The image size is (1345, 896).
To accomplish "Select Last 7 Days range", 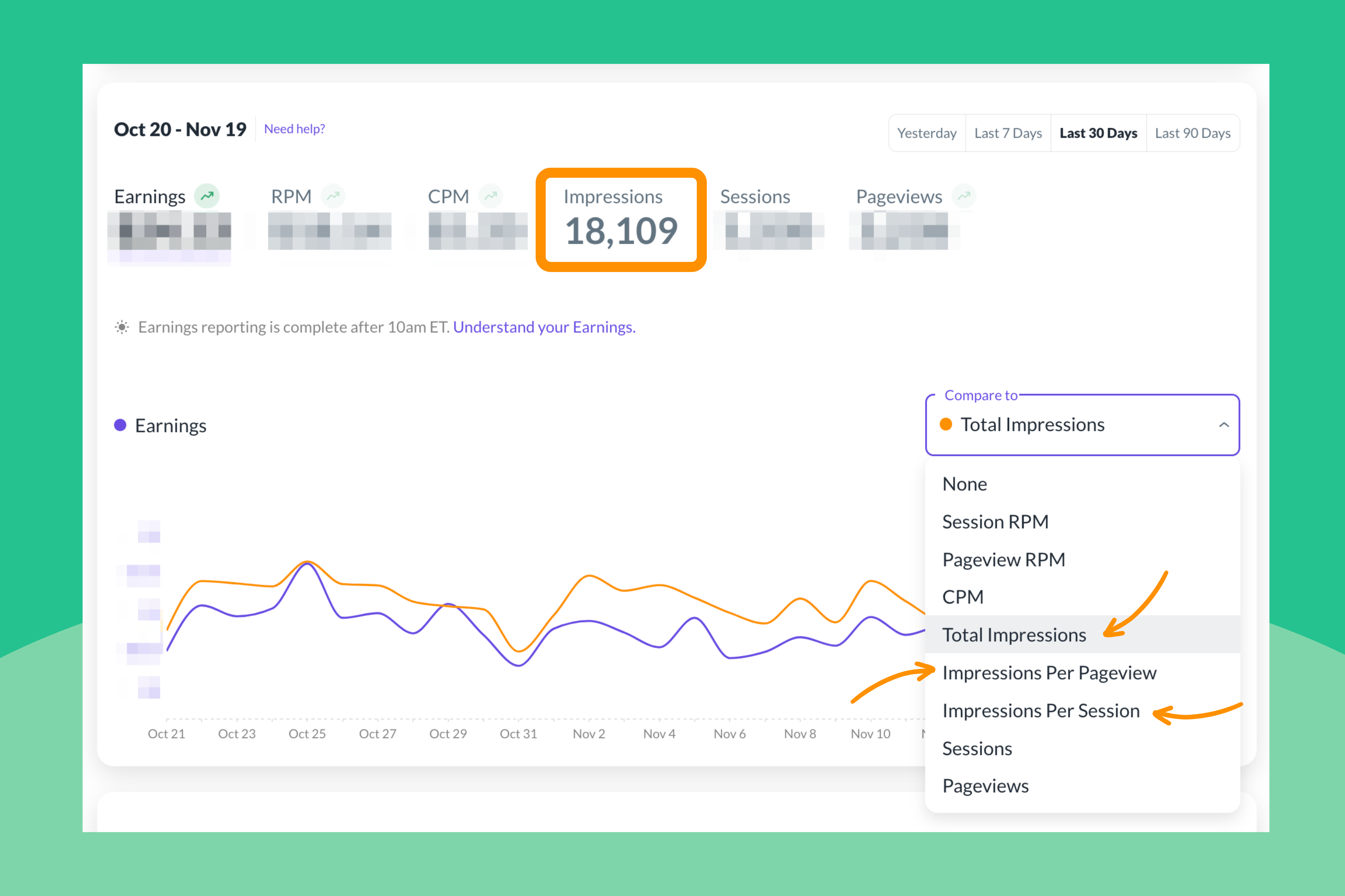I will click(1008, 133).
